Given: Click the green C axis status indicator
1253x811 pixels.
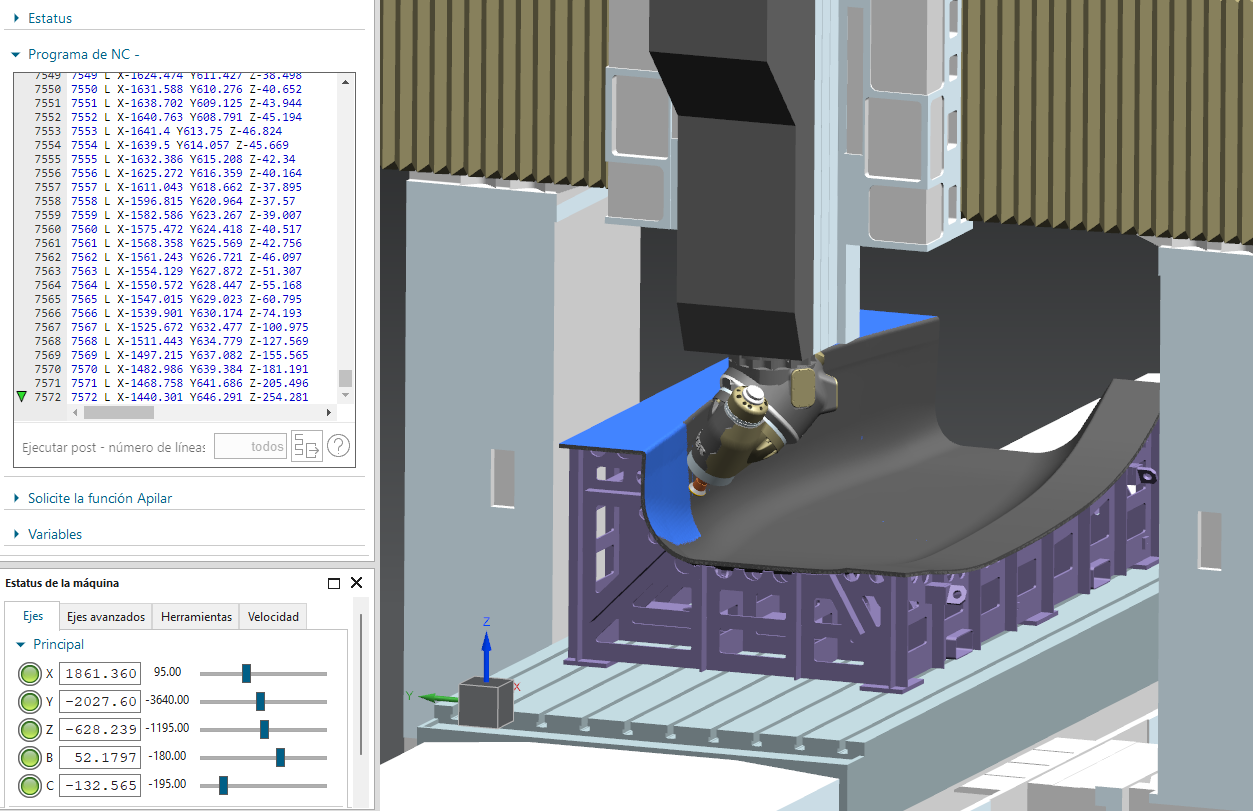Looking at the screenshot, I should (30, 786).
